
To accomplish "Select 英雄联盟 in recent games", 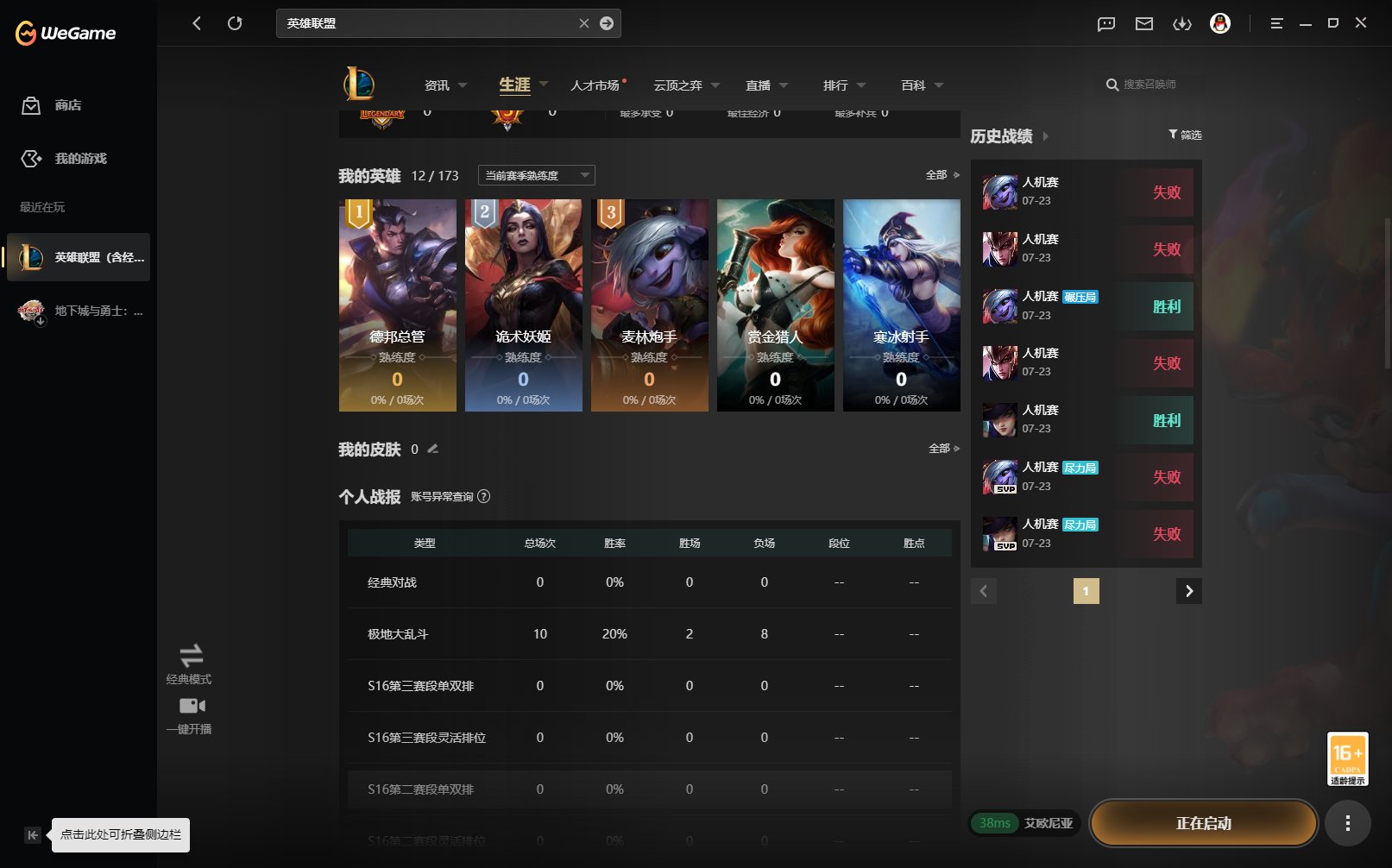I will [79, 257].
